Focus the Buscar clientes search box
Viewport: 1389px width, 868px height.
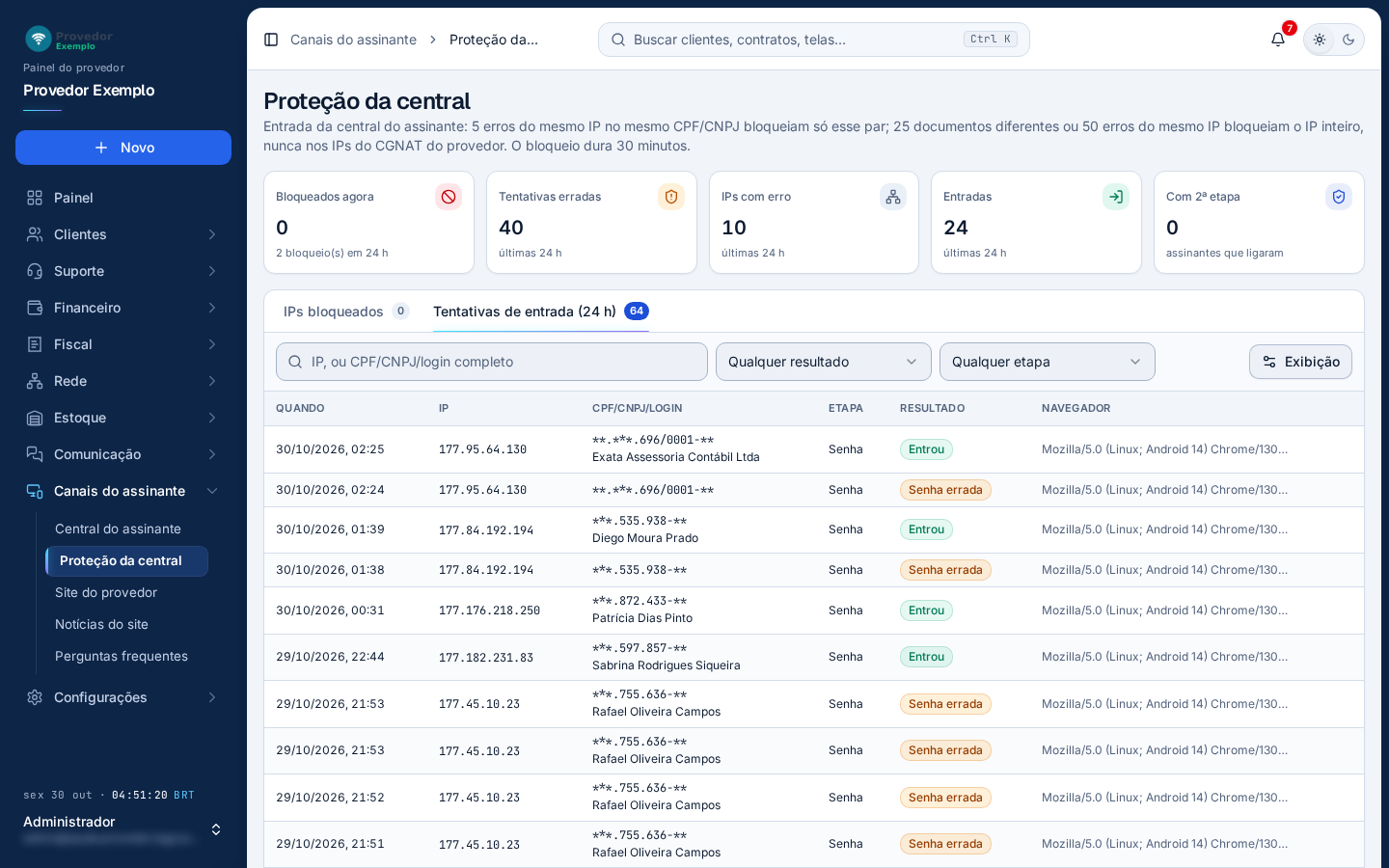pyautogui.click(x=814, y=40)
